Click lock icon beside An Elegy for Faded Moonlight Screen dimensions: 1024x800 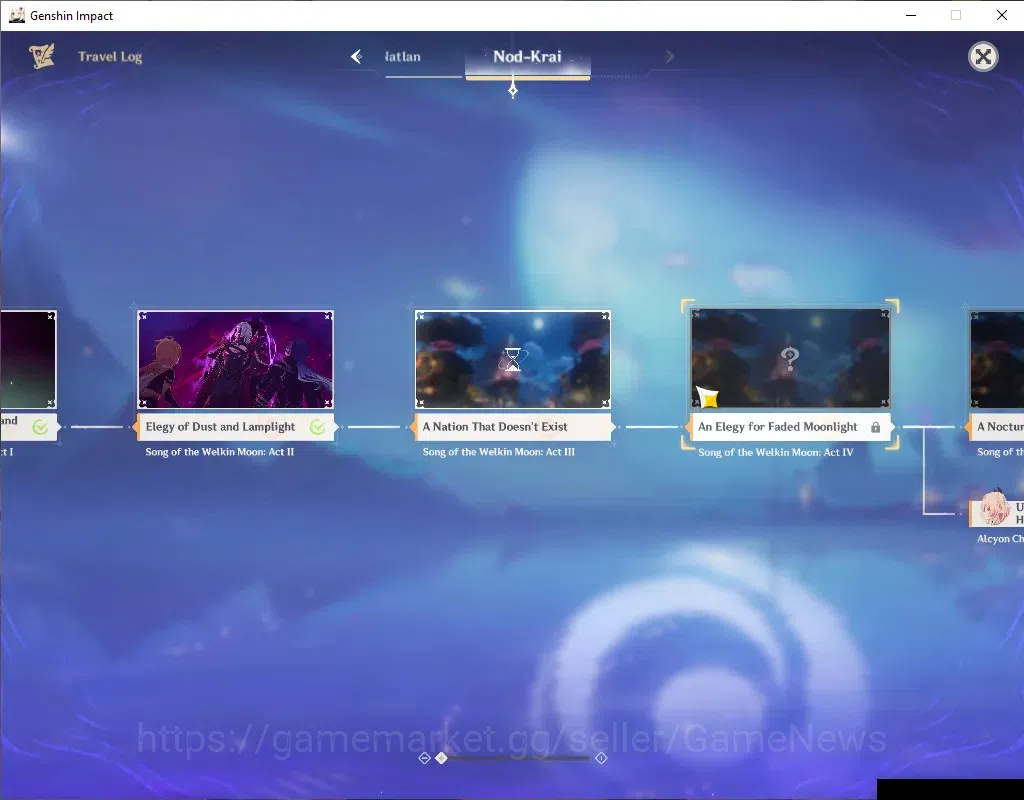click(876, 427)
